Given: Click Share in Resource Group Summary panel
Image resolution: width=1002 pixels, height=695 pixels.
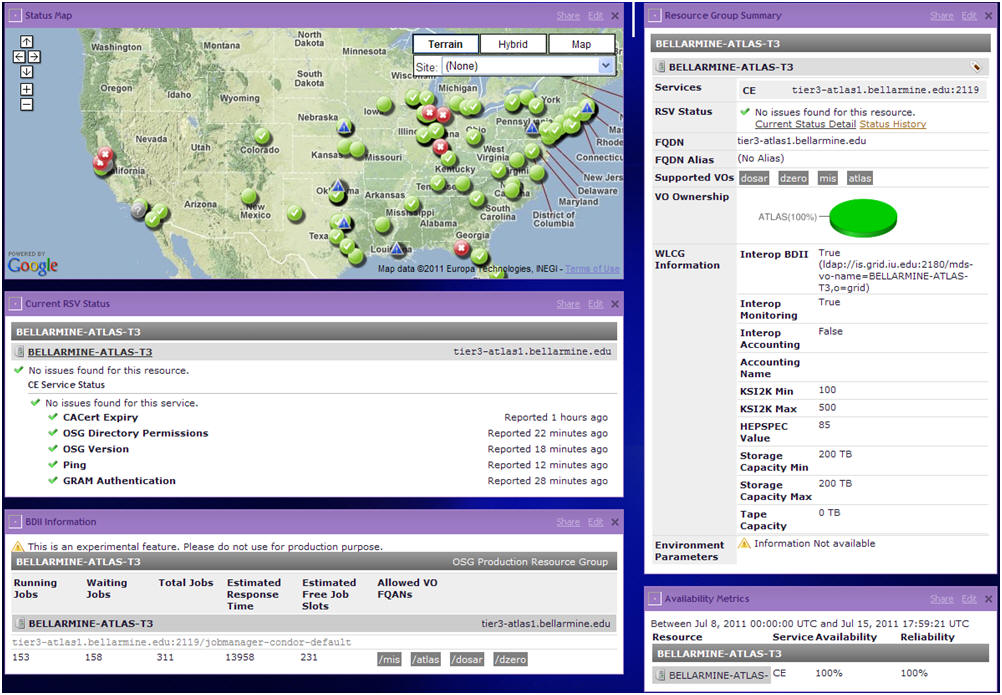Looking at the screenshot, I should [941, 16].
